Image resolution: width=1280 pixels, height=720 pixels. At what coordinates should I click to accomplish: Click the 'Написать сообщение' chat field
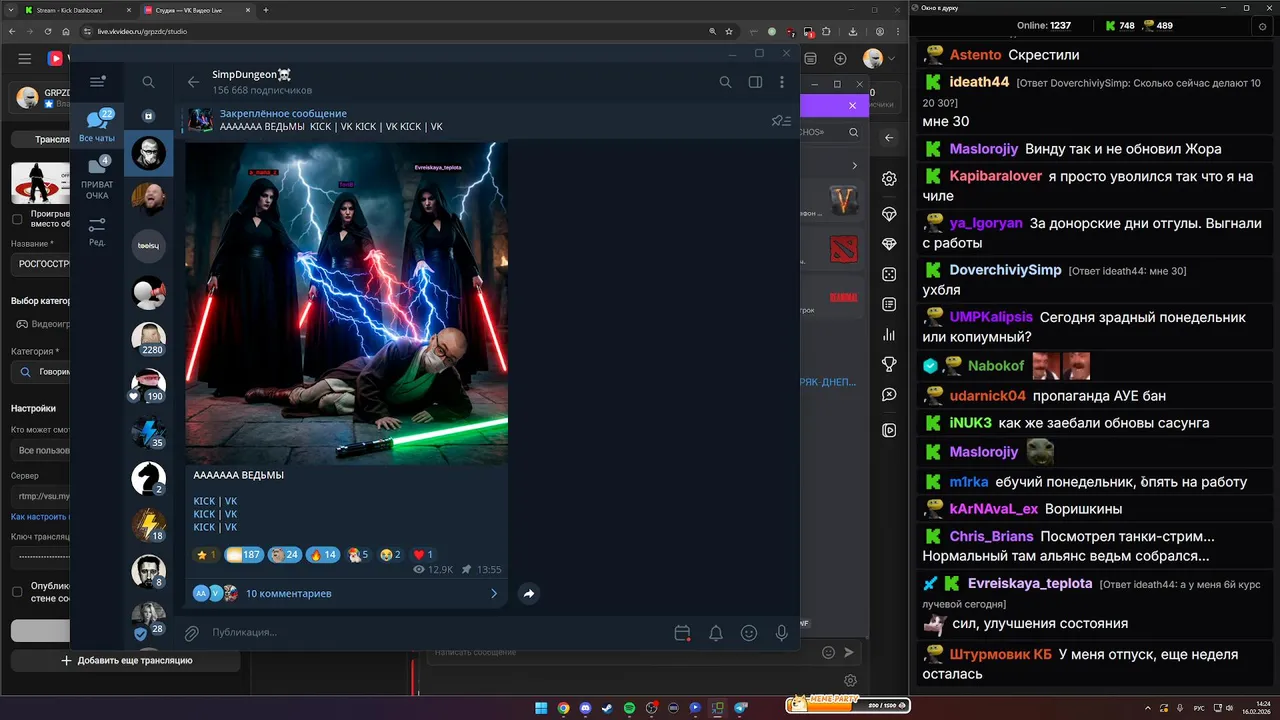click(620, 652)
